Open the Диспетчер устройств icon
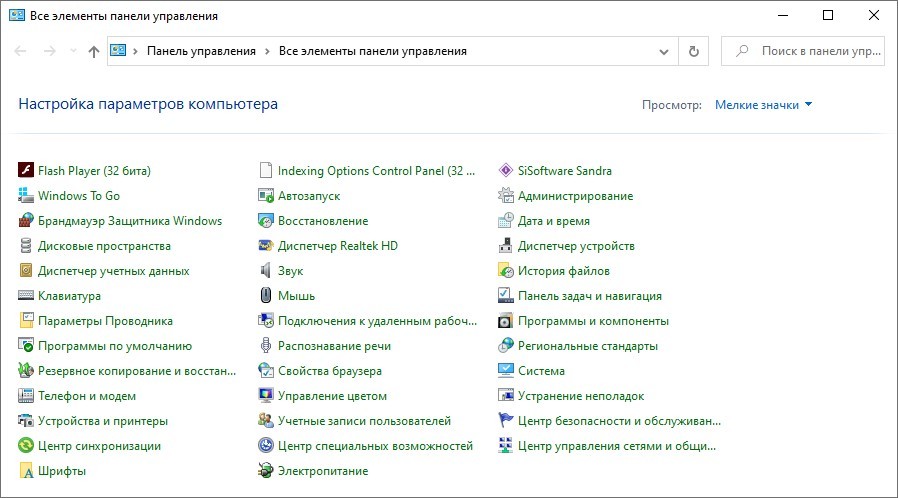898x498 pixels. [506, 246]
